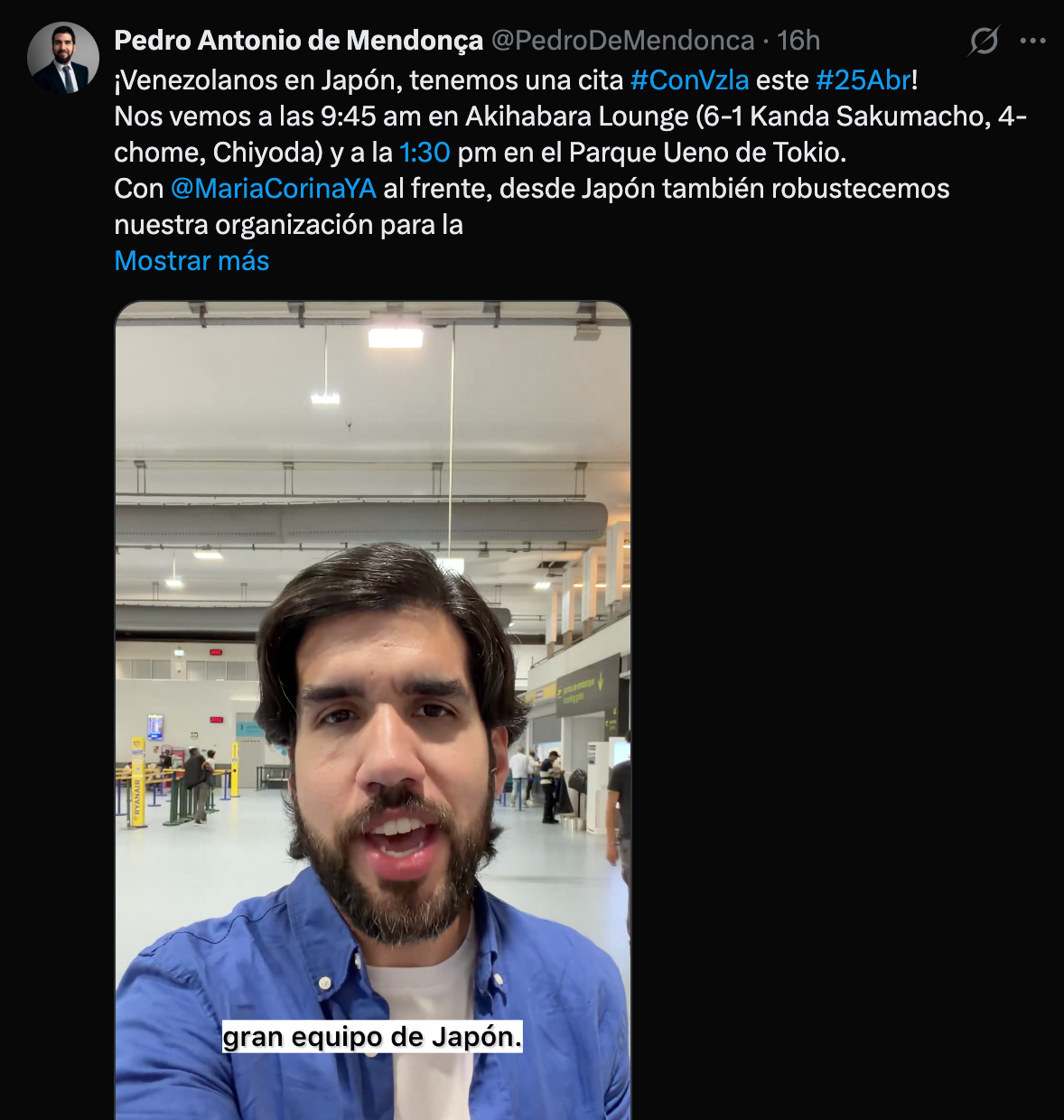Open the @MariaCorinaYA mention
This screenshot has height=1120, width=1064.
tap(273, 189)
